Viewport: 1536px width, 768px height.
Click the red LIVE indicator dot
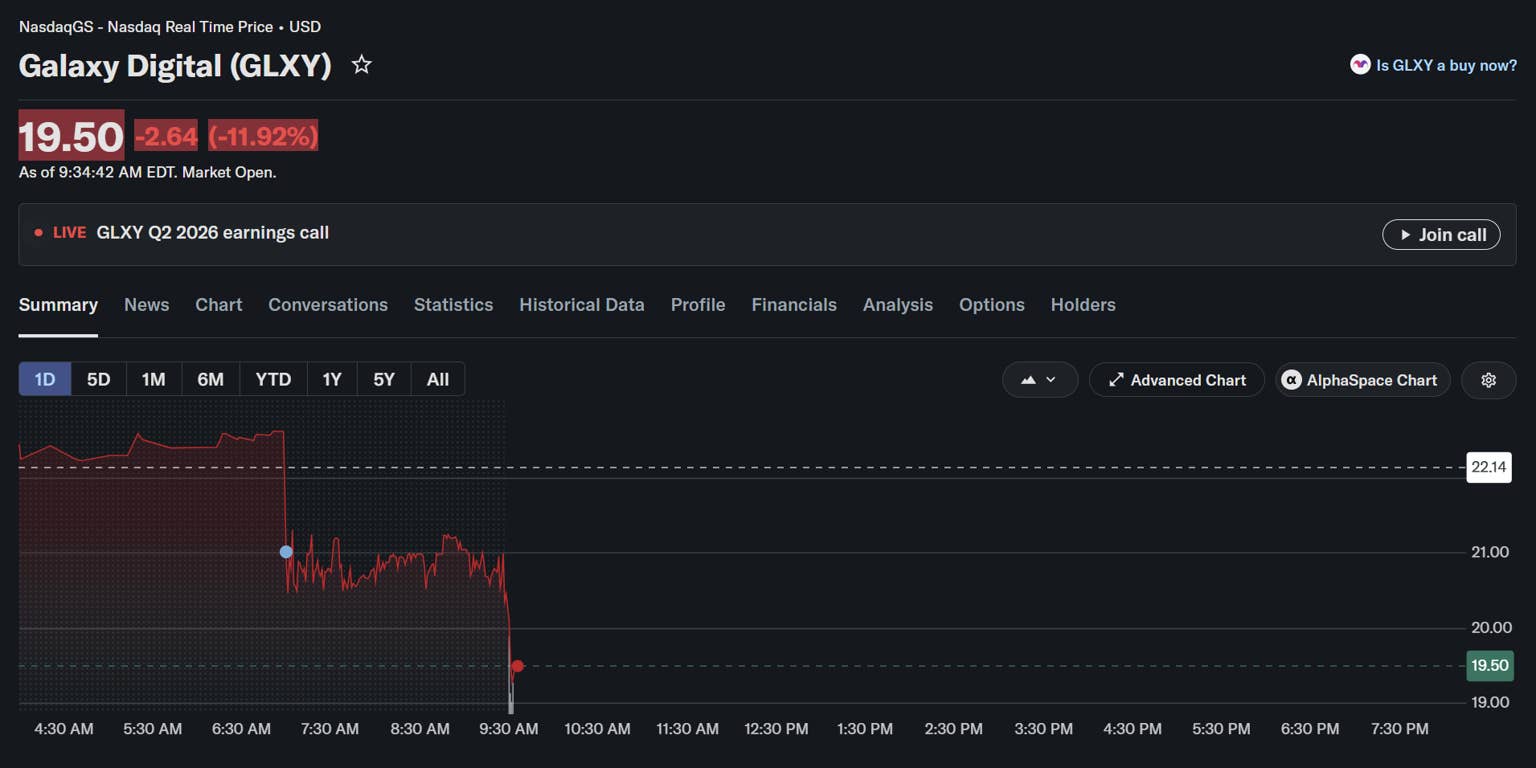(x=38, y=233)
